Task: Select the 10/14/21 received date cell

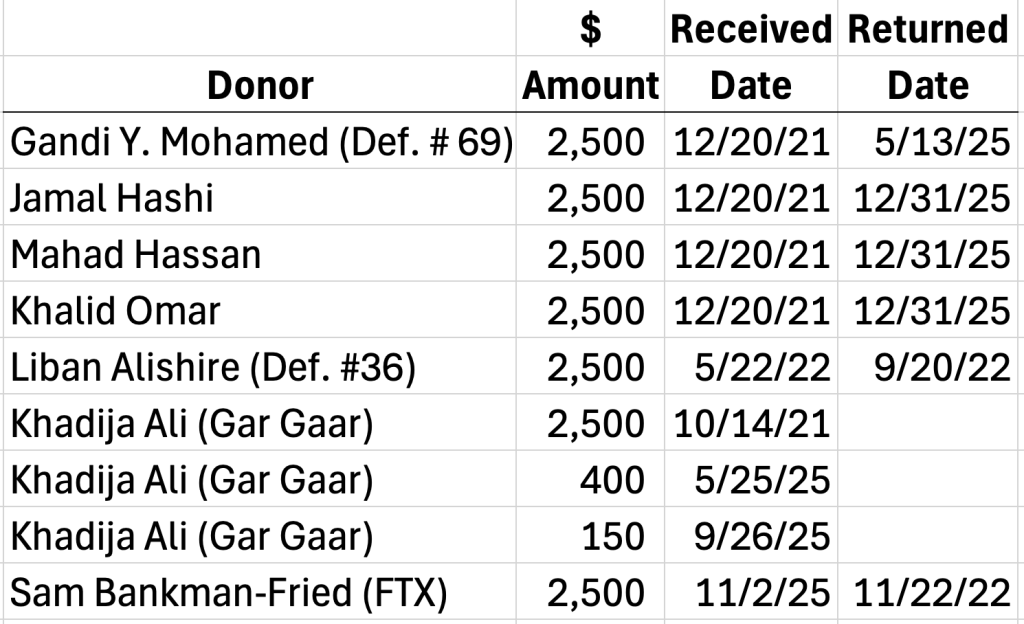Action: click(751, 422)
